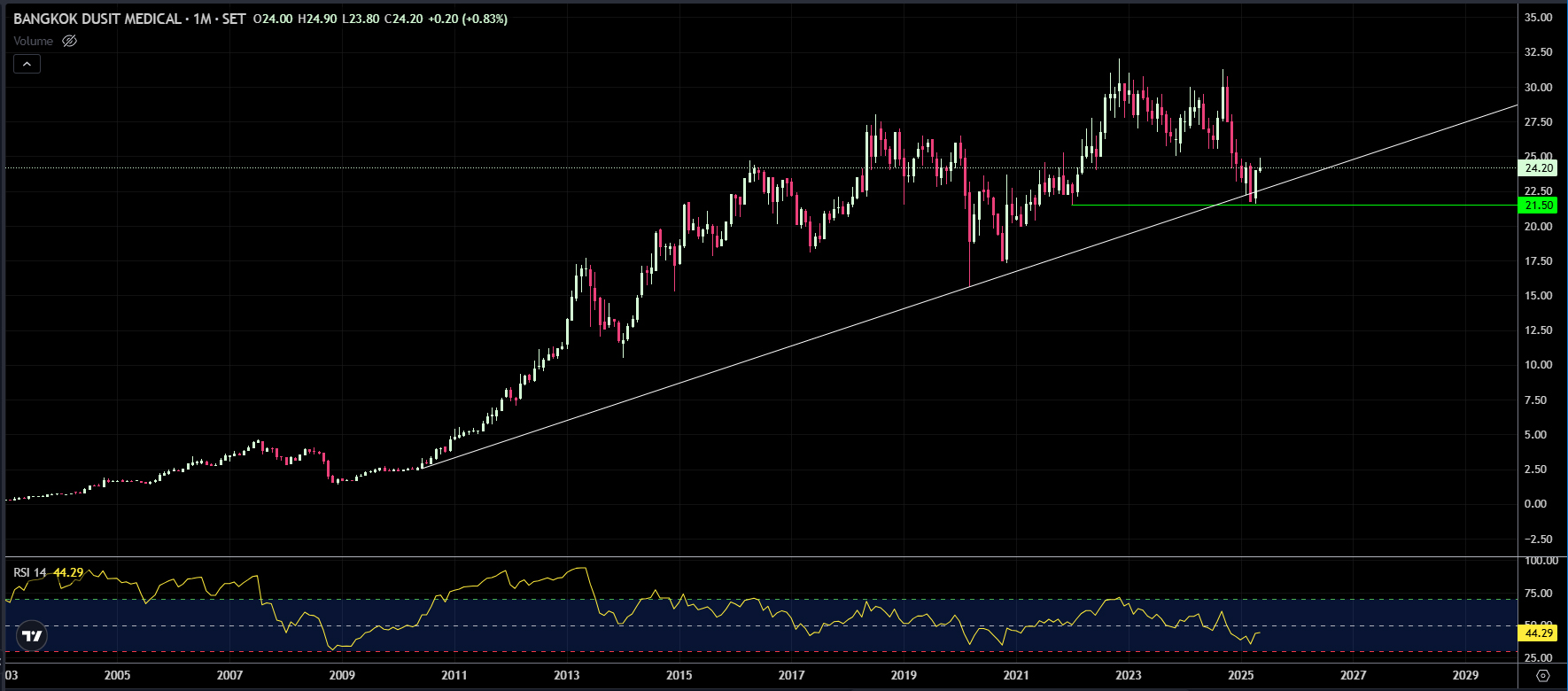Select the RSI 14 indicator label
Viewport: 1568px width, 691px height.
click(x=30, y=572)
